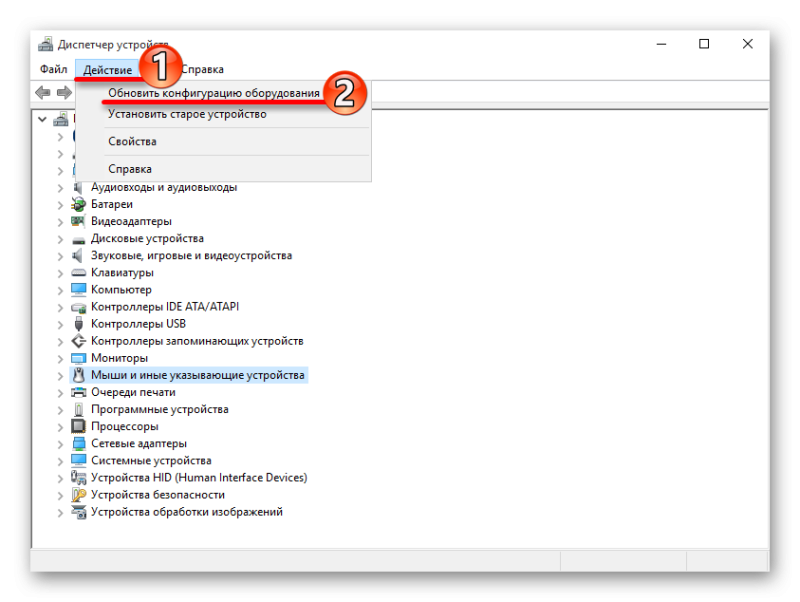The image size is (800, 602).
Task: Click the Системные устройства icon
Action: (79, 460)
